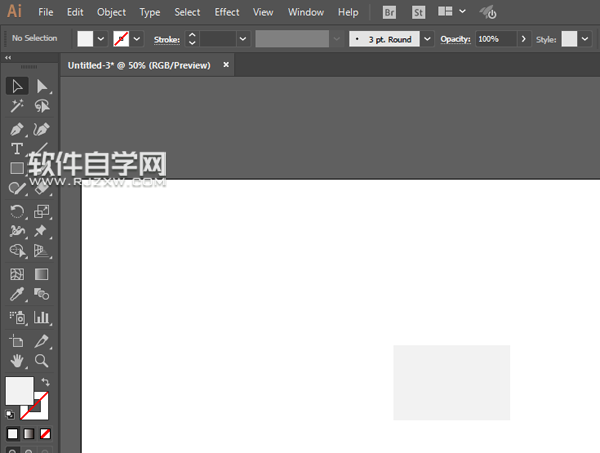Image resolution: width=600 pixels, height=453 pixels.
Task: Select the Direct Selection tool
Action: click(x=42, y=87)
